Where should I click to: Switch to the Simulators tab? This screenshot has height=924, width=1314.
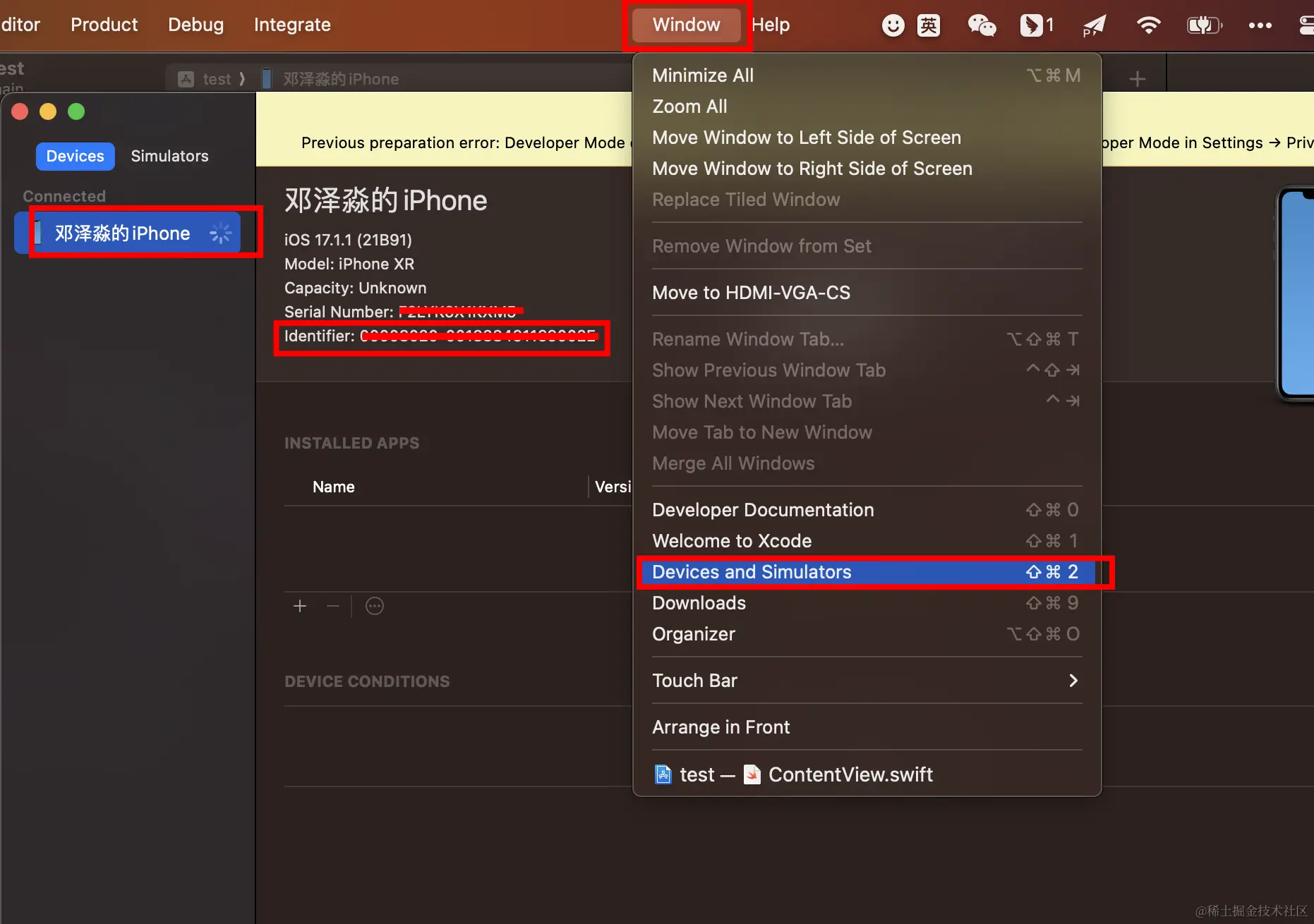tap(169, 156)
